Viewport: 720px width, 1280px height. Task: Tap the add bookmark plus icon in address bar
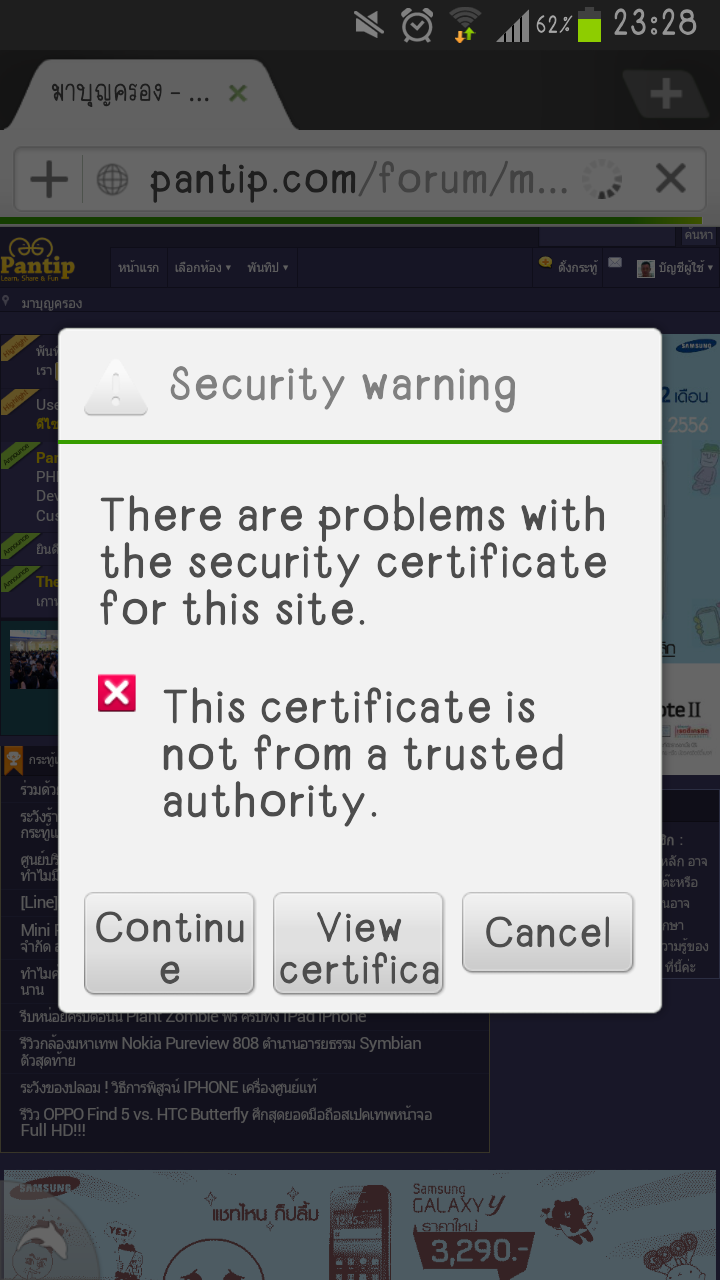[x=48, y=180]
